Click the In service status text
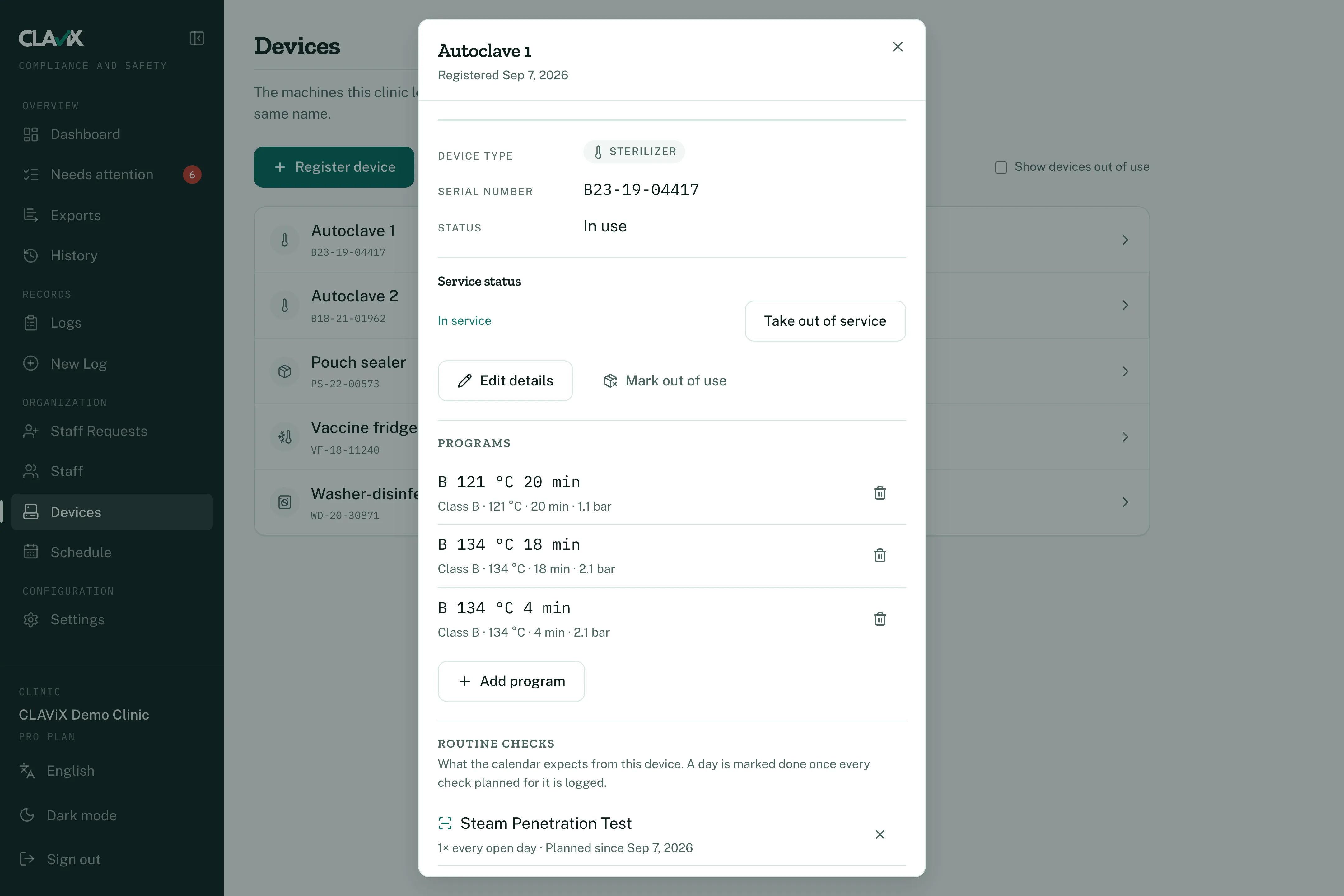1344x896 pixels. 464,320
